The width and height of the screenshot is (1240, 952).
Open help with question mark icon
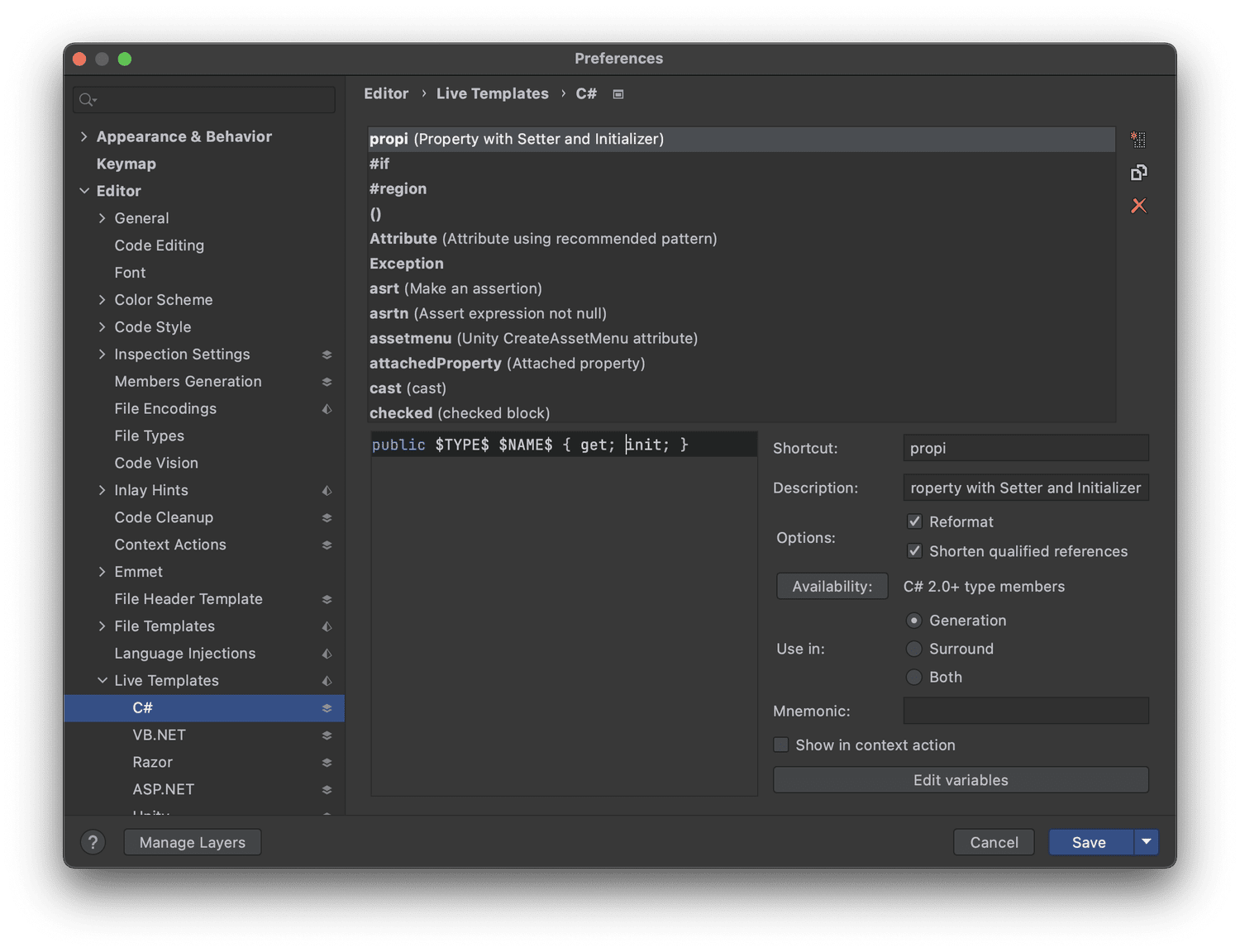(x=93, y=842)
